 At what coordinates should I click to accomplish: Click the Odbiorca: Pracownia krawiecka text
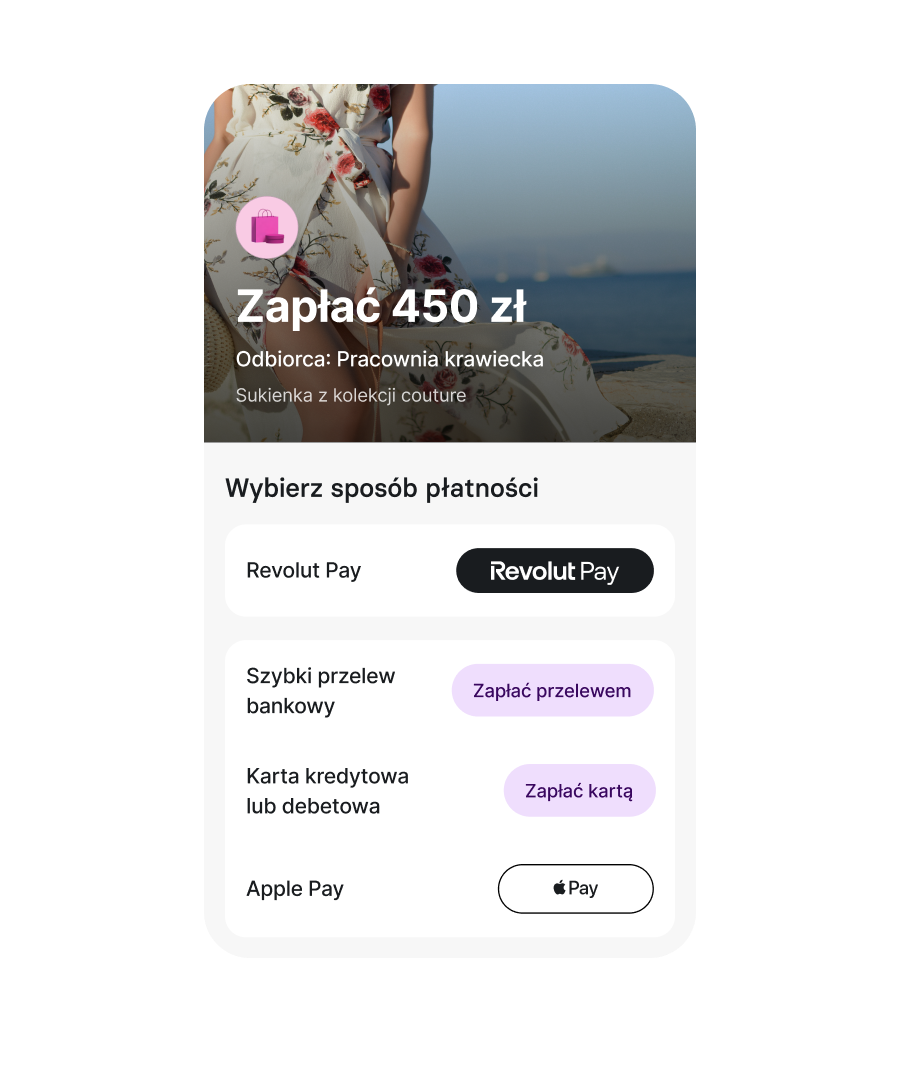[x=390, y=359]
